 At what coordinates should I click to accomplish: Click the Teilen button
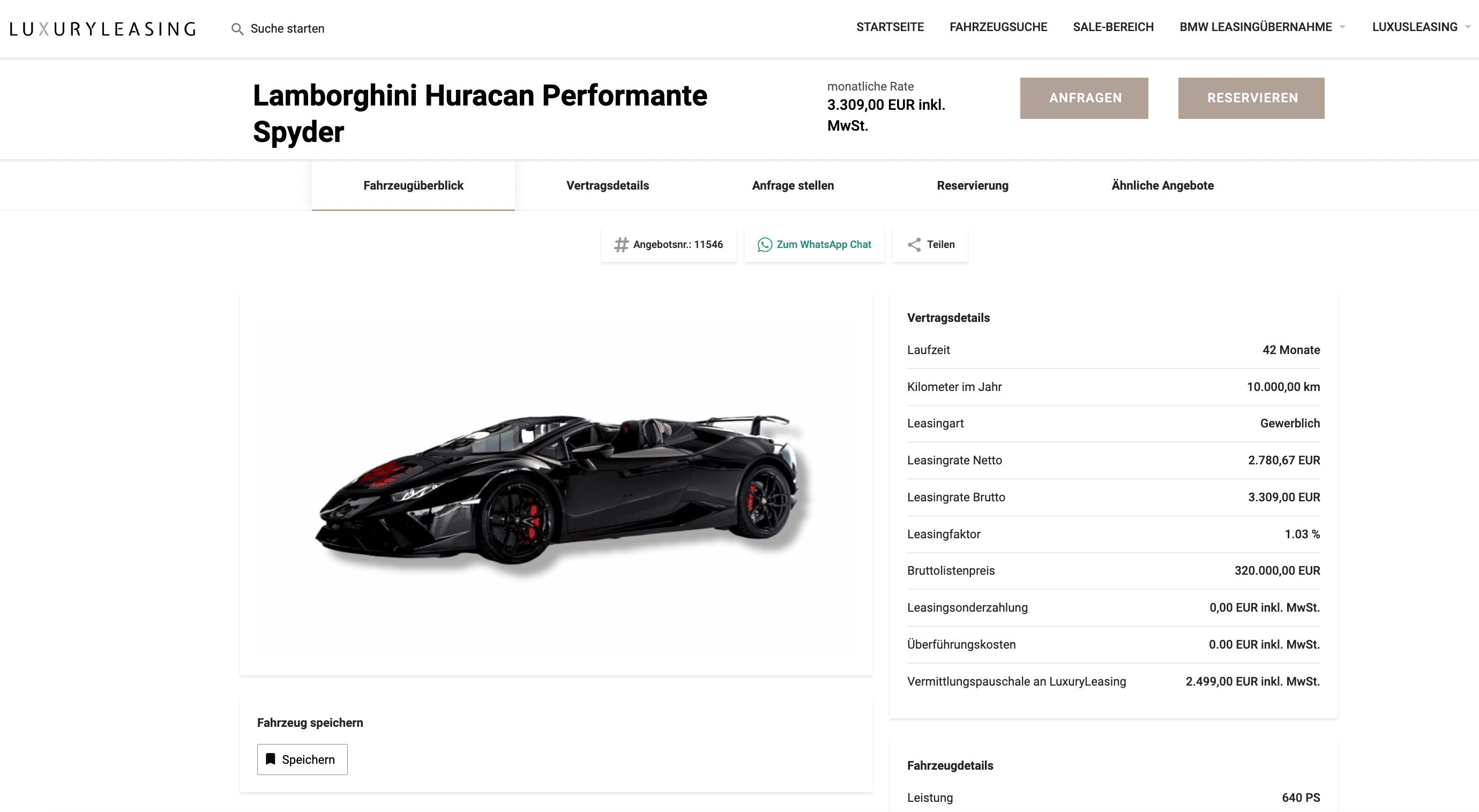930,245
